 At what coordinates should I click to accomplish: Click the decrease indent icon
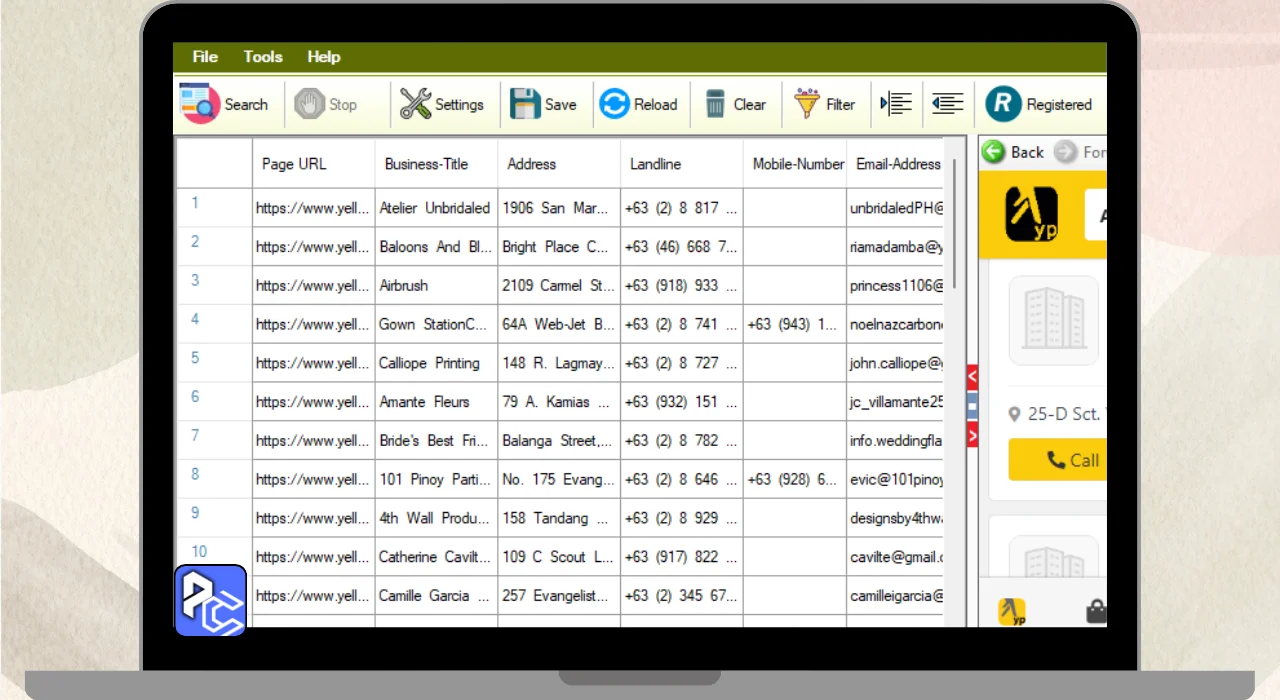coord(947,103)
